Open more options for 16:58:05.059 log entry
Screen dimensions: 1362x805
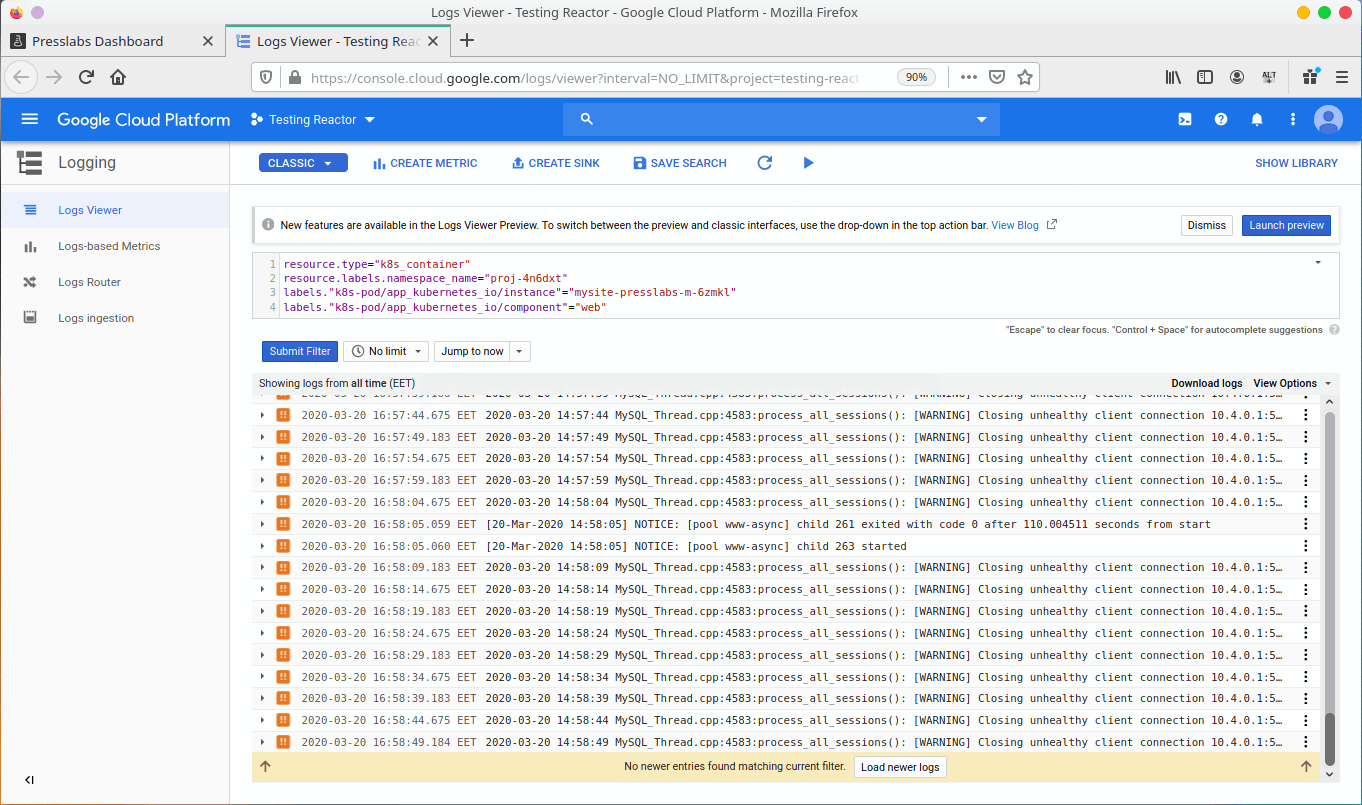pos(1306,524)
